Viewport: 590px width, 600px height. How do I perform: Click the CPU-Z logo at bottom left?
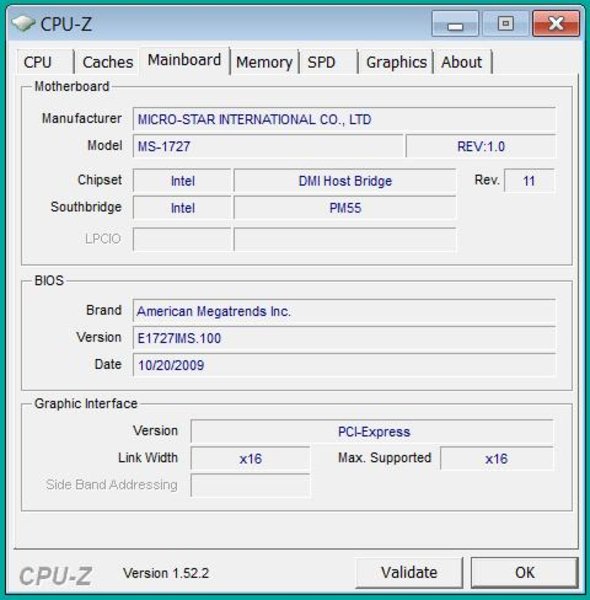[56, 576]
